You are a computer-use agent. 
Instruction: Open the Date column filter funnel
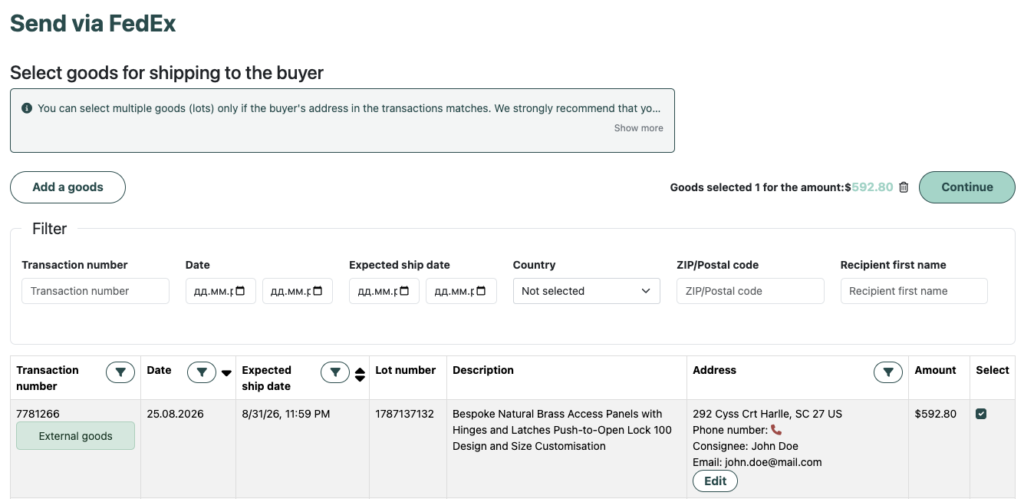click(x=202, y=372)
